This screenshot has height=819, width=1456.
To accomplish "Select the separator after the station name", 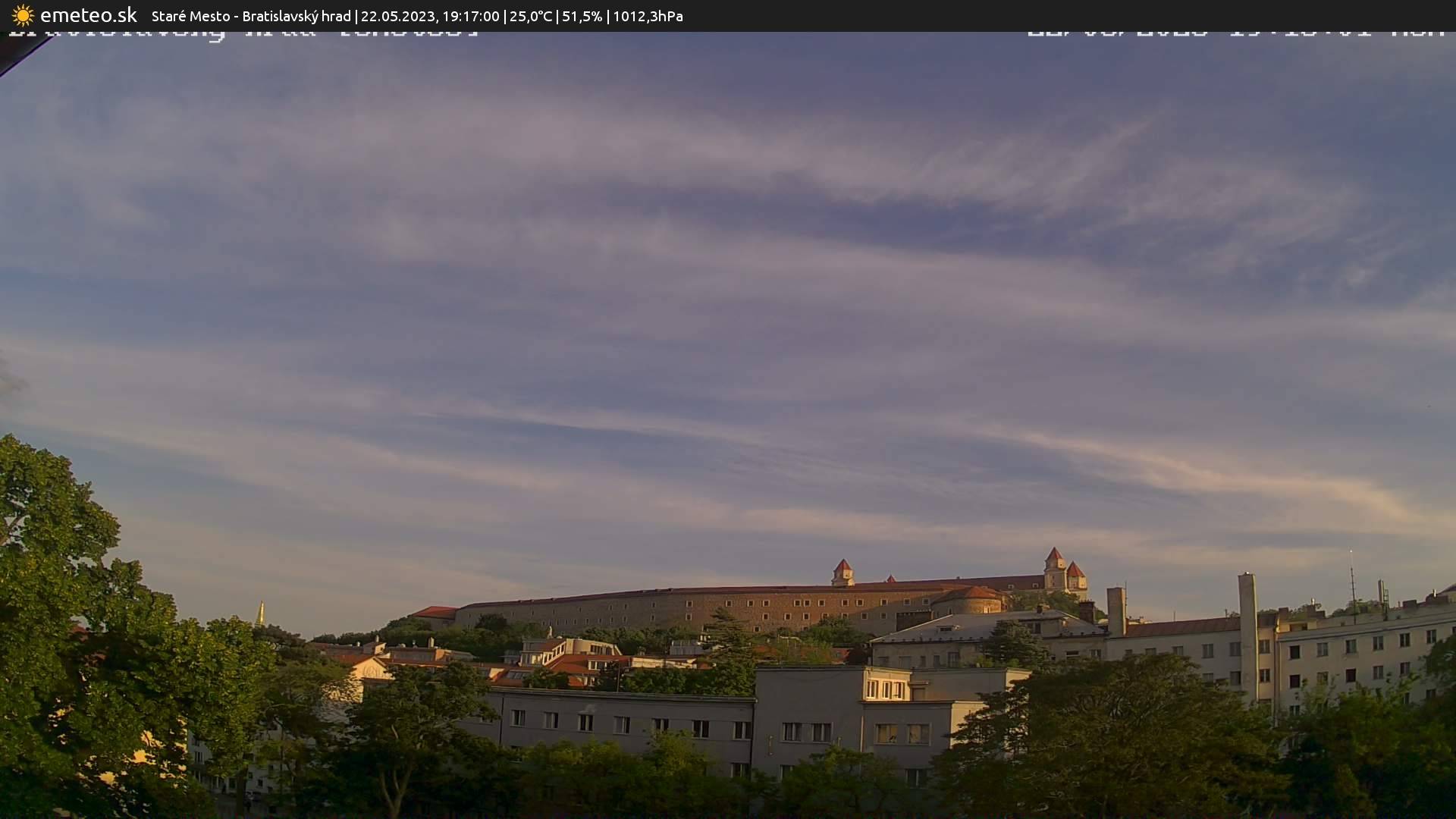I will [355, 16].
